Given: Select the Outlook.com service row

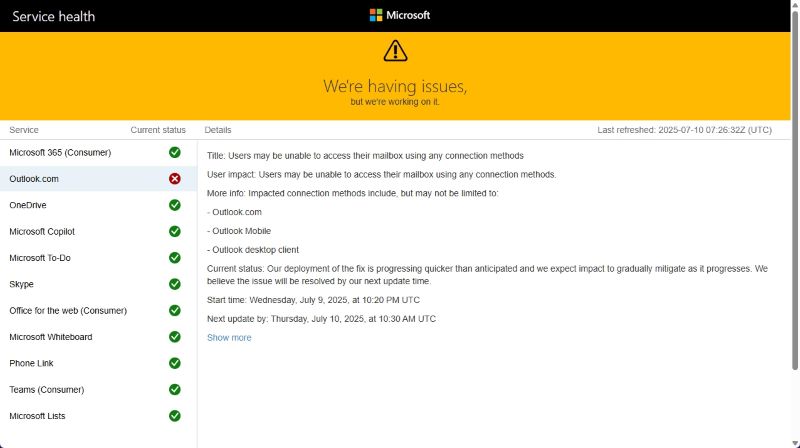Looking at the screenshot, I should (x=98, y=179).
